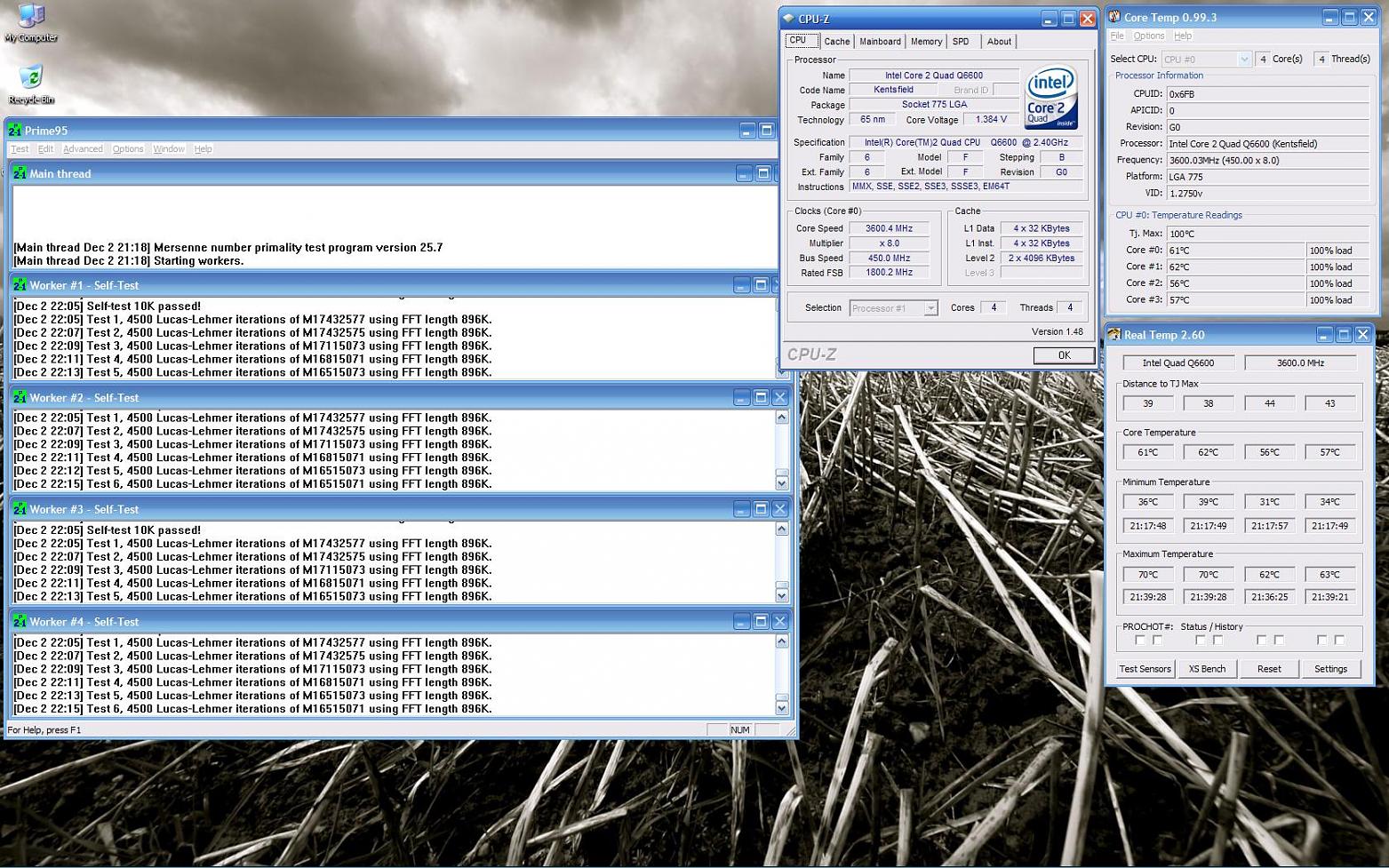Viewport: 1389px width, 868px height.
Task: Click OK in the CPU-Z window
Action: pos(1064,355)
